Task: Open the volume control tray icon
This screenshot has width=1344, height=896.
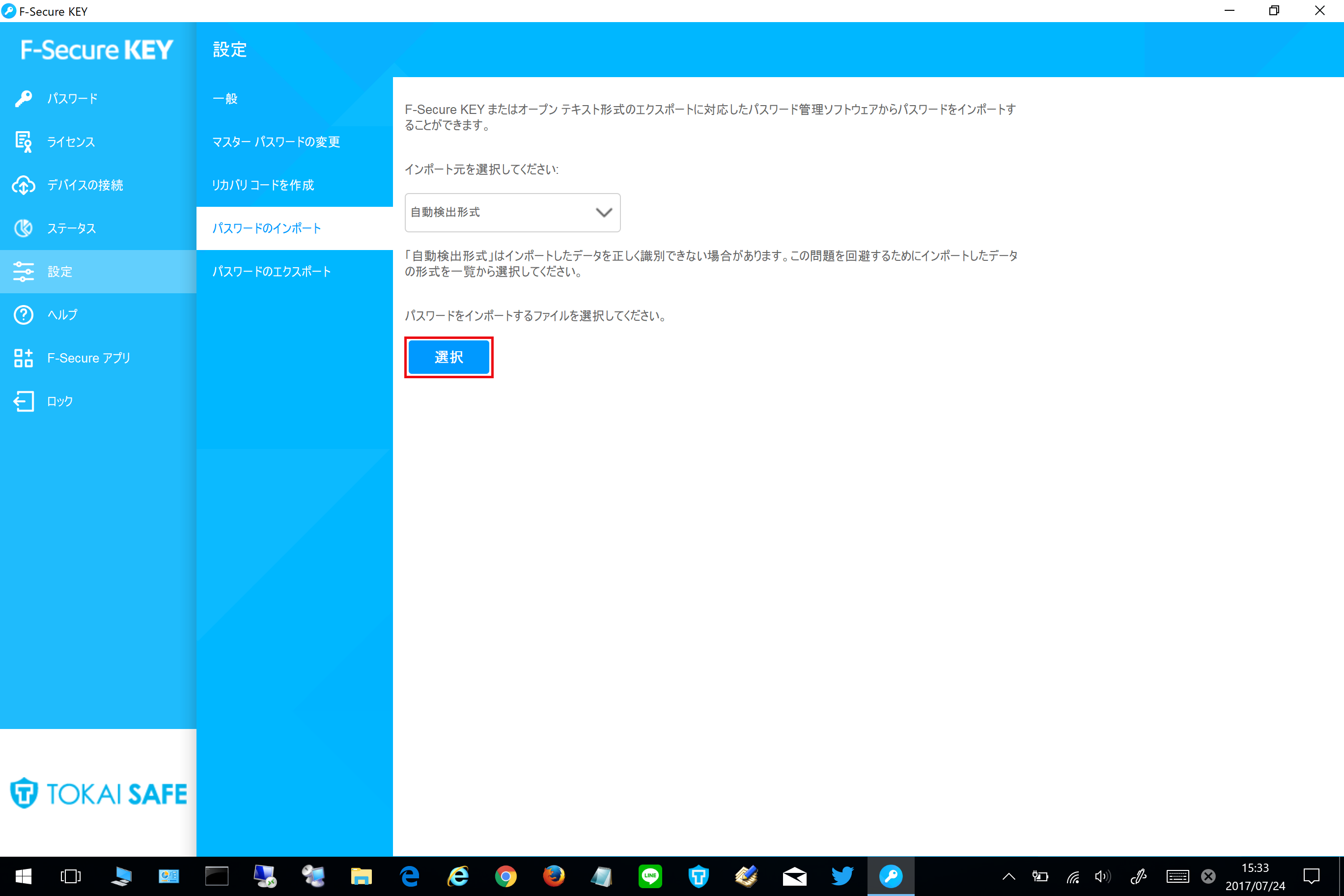Action: [1103, 876]
